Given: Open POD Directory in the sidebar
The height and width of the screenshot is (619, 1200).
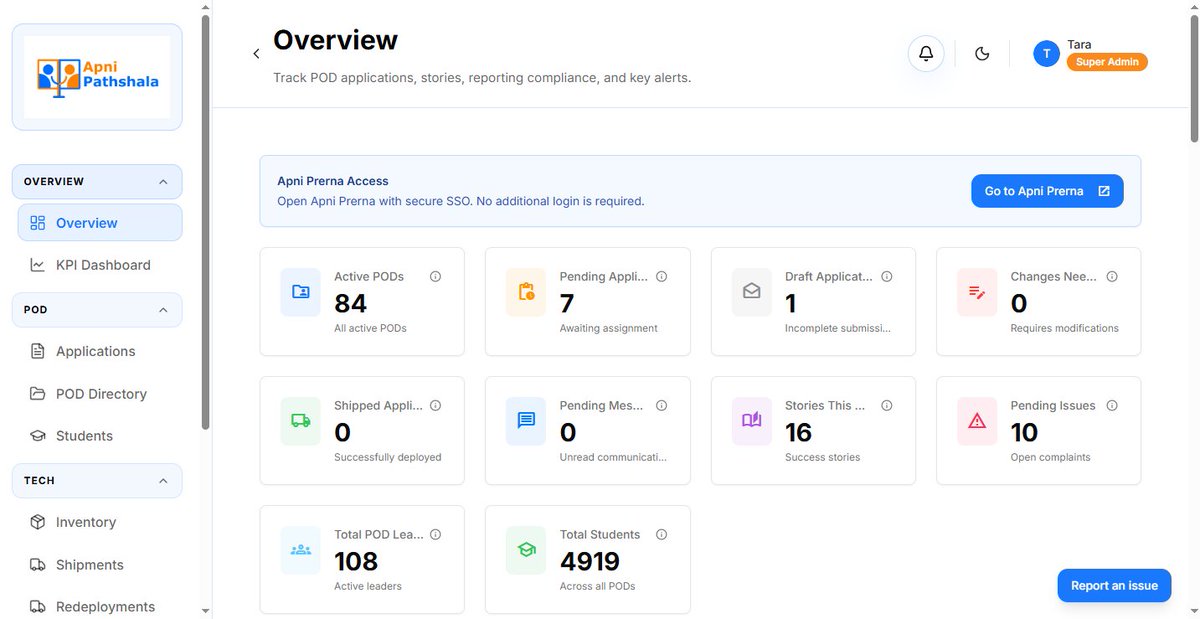Looking at the screenshot, I should point(100,394).
